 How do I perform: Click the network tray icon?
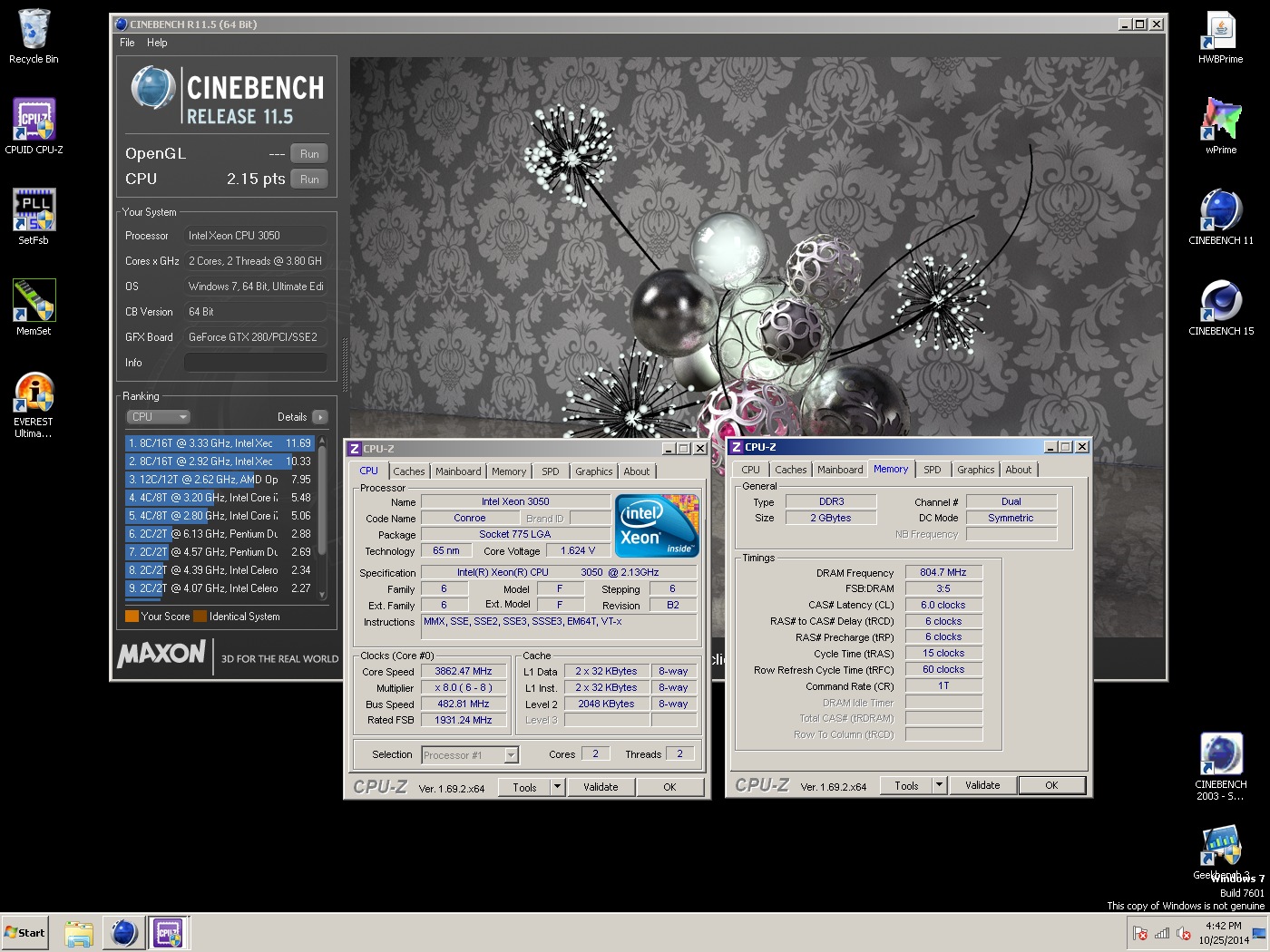tap(1162, 933)
